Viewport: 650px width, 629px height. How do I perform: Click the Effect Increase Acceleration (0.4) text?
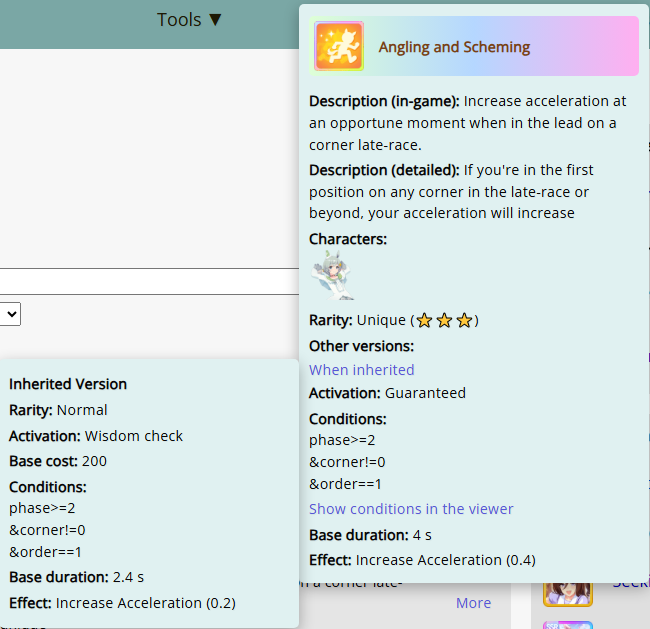tap(422, 560)
